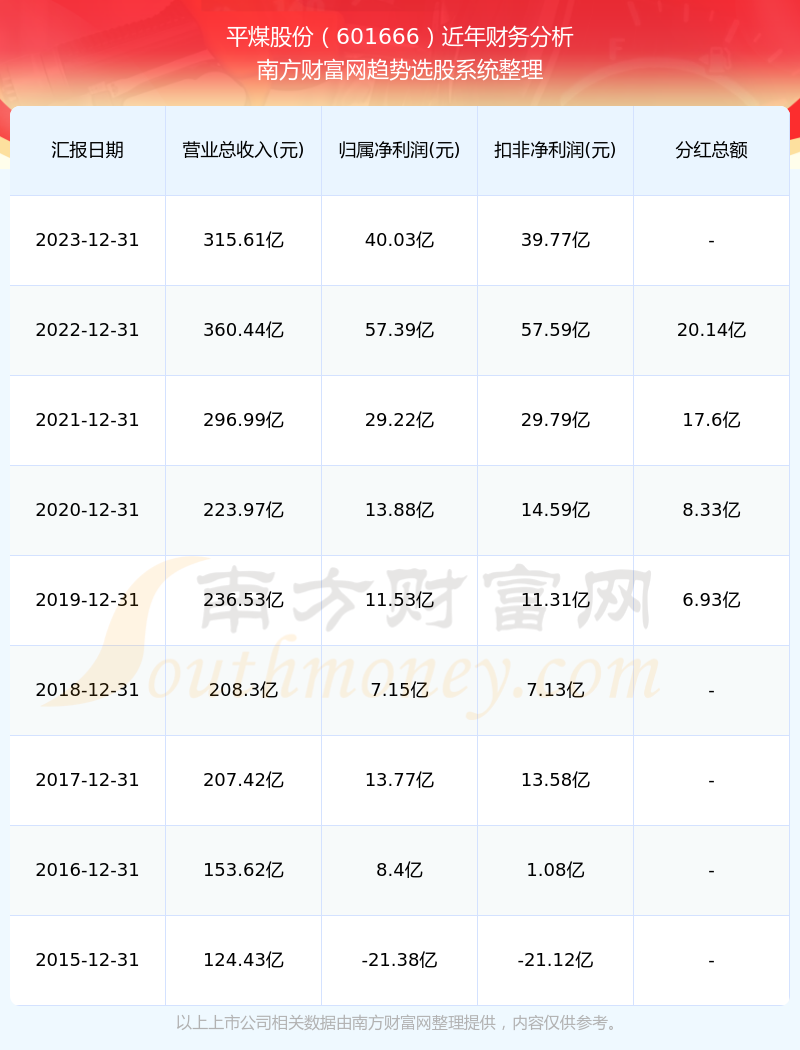Image resolution: width=800 pixels, height=1050 pixels.
Task: Click adjusted profit value 14.59亿
Action: click(x=556, y=510)
